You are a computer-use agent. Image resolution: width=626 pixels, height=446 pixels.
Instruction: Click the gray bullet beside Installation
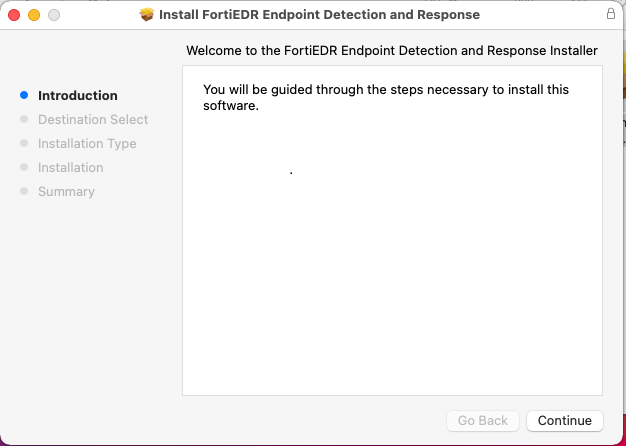[x=24, y=168]
